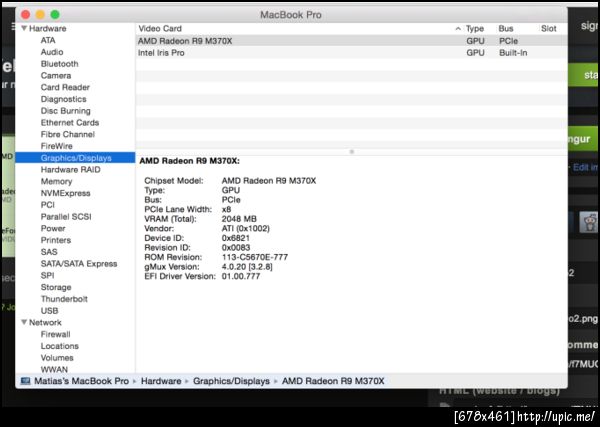Select Audio in the sidebar

point(52,52)
